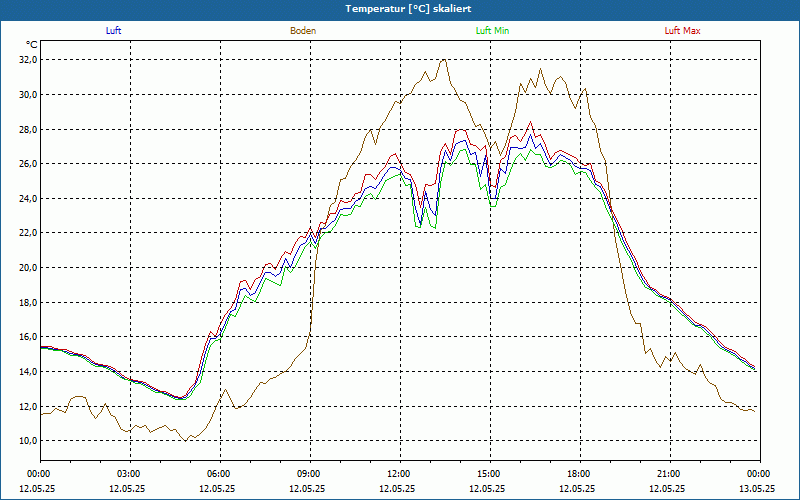Viewport: 800px width, 500px height.
Task: Click the blue "Luft" legend label
Action: pos(113,31)
